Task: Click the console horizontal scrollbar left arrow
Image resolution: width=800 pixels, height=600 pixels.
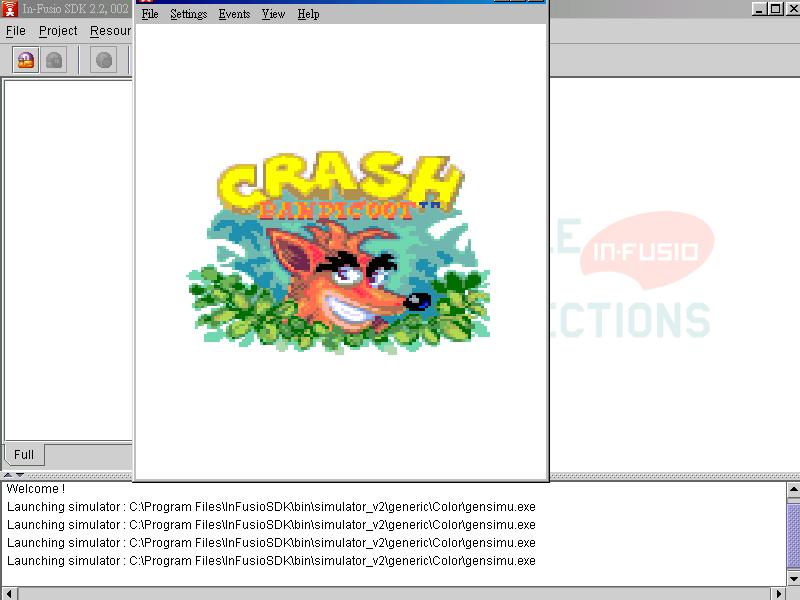Action: (9, 594)
